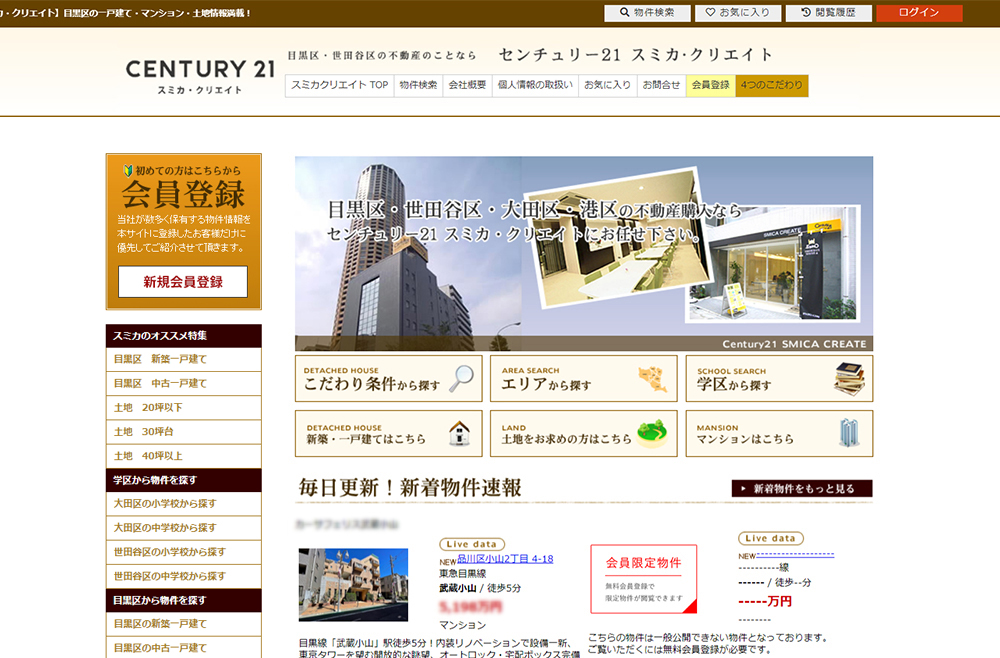Click the Live data badge above 品川区小山 listing

(x=472, y=545)
